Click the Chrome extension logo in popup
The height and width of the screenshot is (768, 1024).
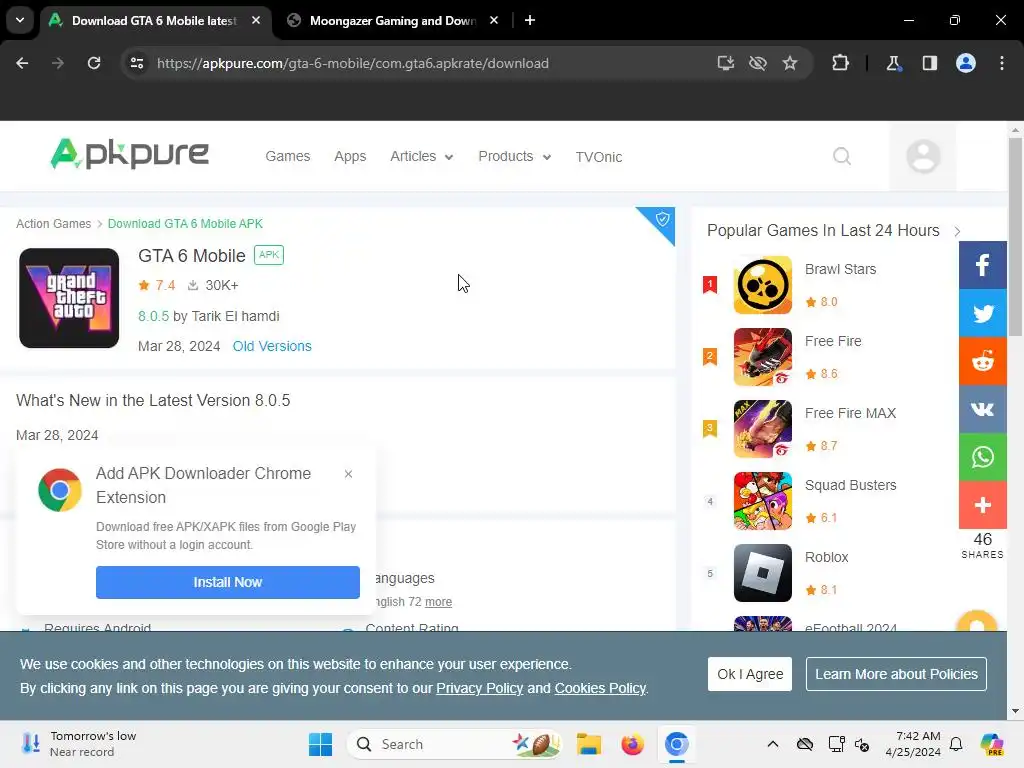[59, 490]
